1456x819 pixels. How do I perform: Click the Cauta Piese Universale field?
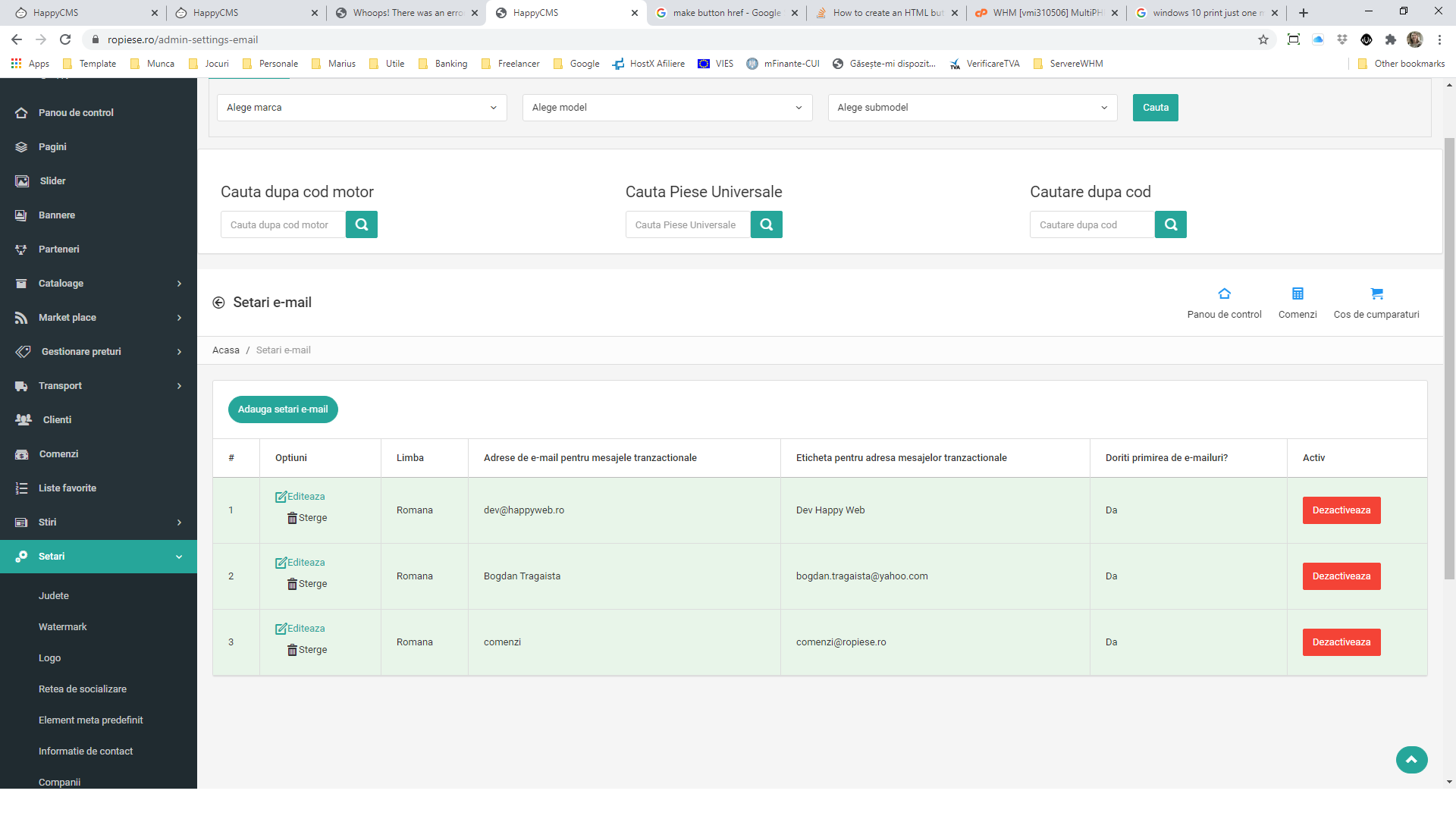(x=689, y=224)
